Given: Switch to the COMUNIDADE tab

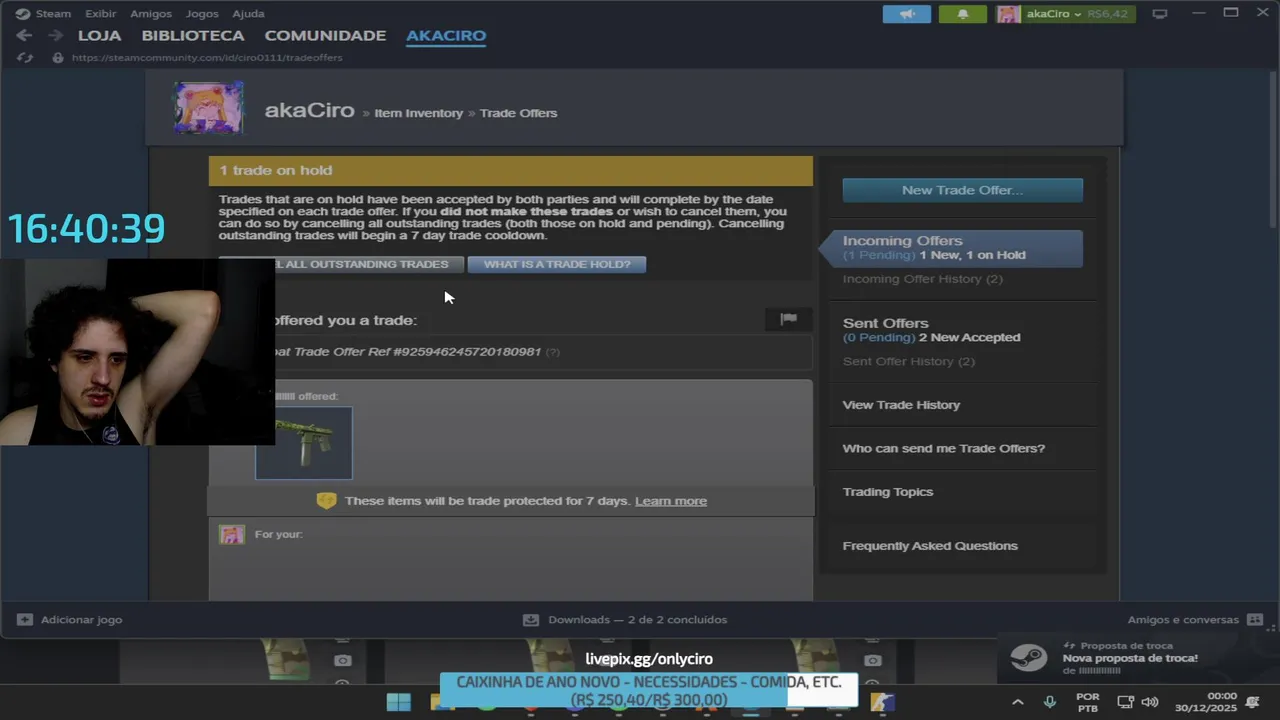Looking at the screenshot, I should coord(325,35).
